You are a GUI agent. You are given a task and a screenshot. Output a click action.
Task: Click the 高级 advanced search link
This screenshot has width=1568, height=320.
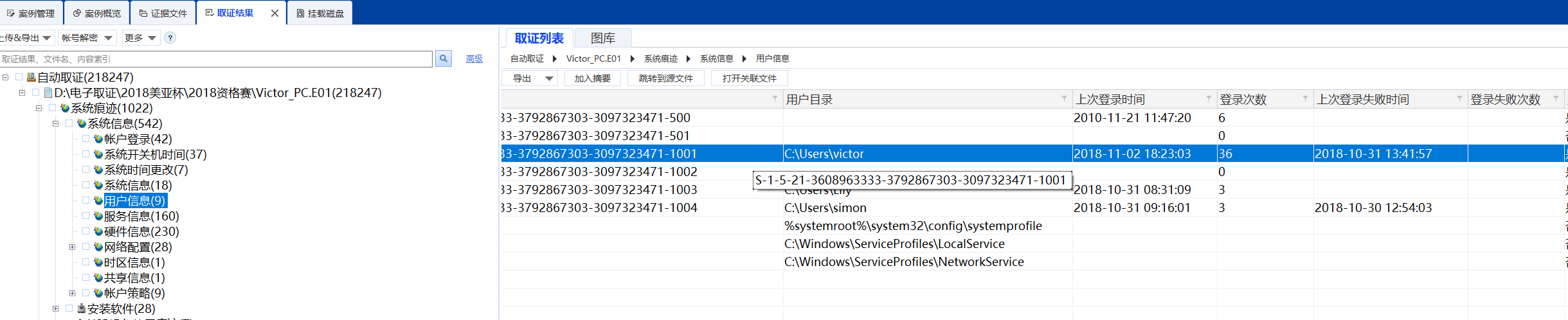[474, 58]
